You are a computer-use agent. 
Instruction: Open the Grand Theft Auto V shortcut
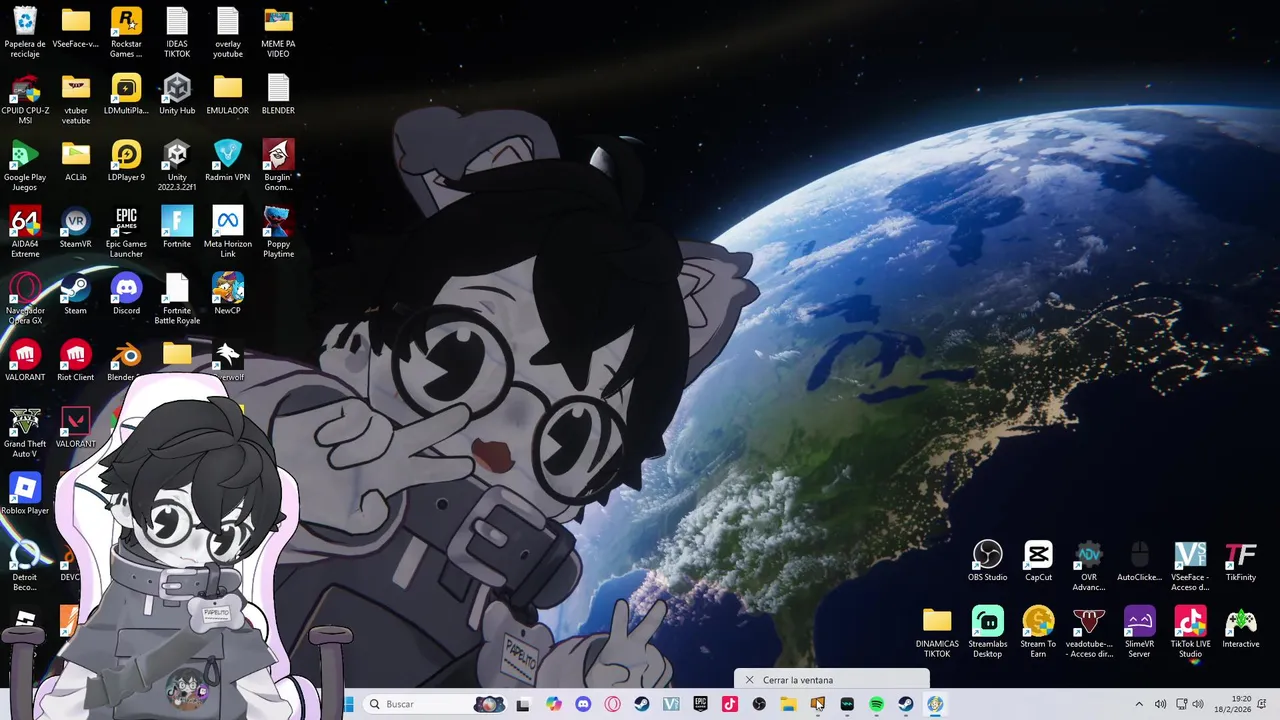click(25, 432)
